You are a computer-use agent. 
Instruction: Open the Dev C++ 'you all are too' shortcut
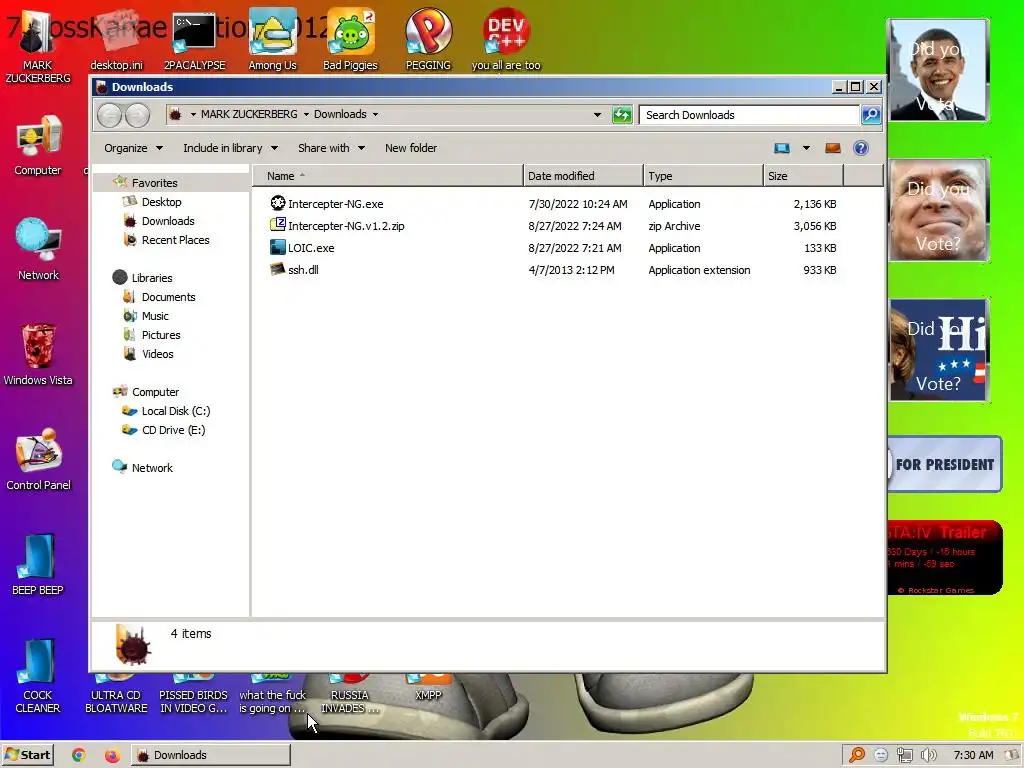tap(506, 39)
